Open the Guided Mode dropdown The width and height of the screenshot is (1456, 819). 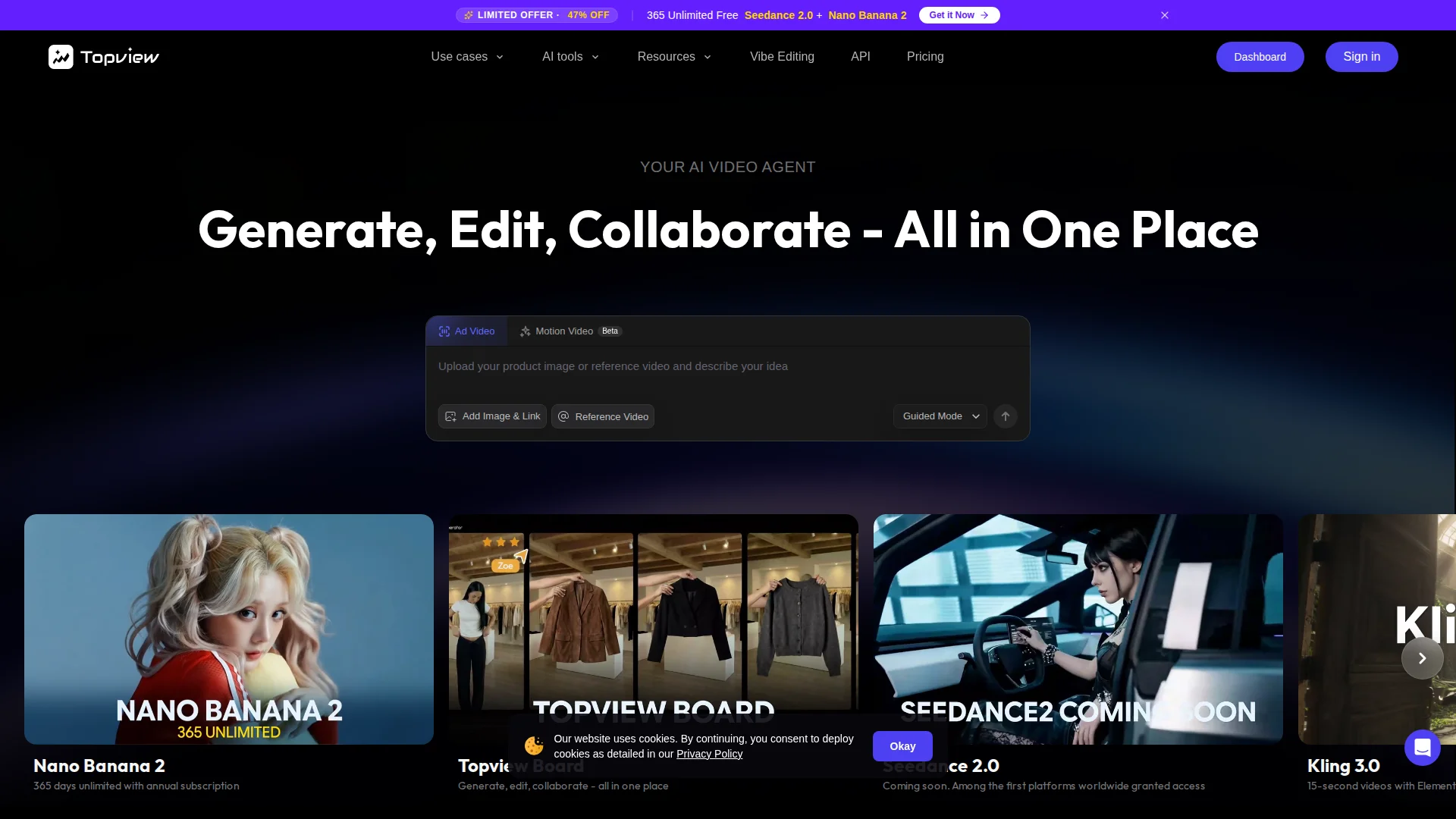coord(940,416)
